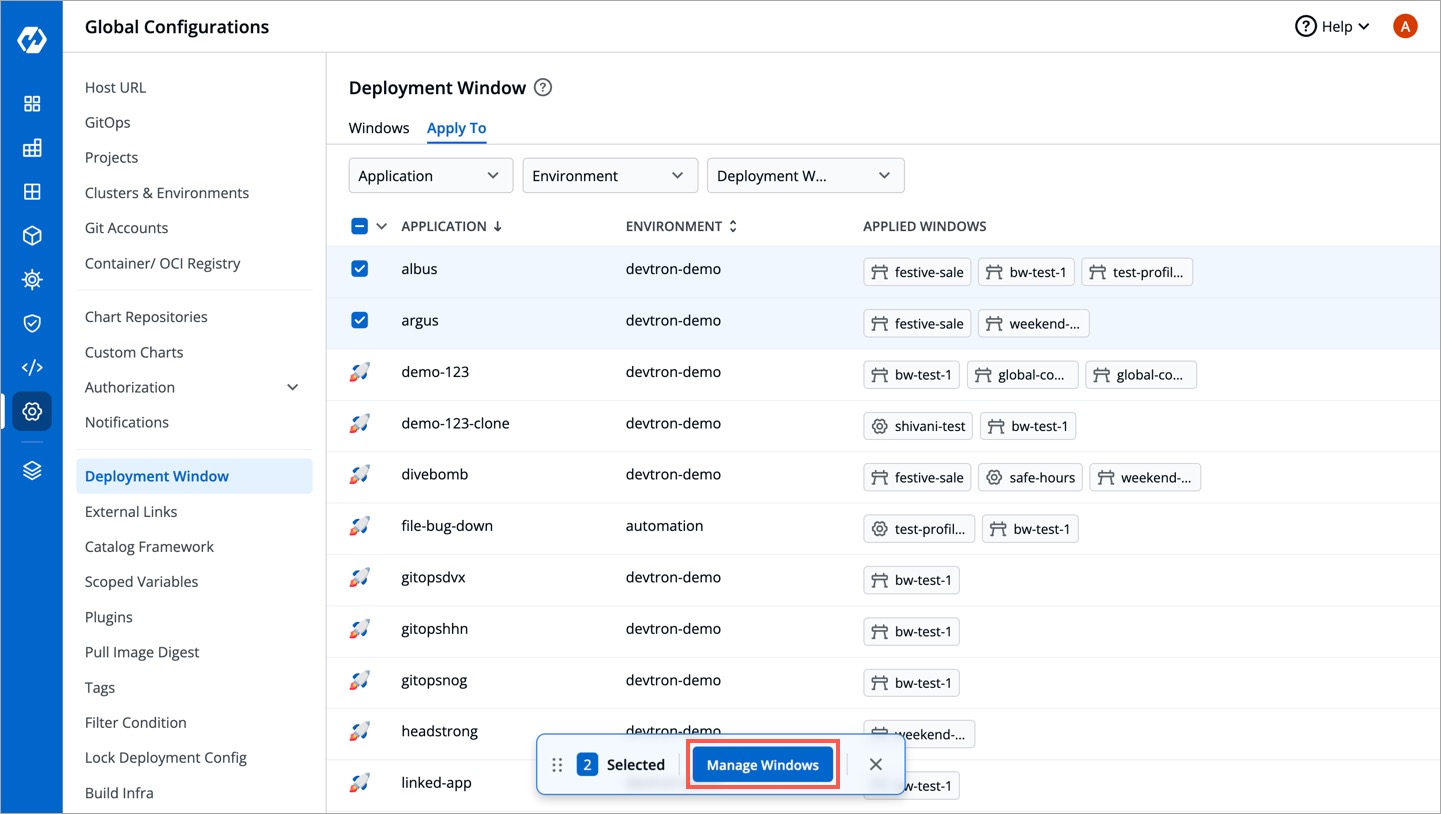Open the Help menu

click(x=1331, y=26)
